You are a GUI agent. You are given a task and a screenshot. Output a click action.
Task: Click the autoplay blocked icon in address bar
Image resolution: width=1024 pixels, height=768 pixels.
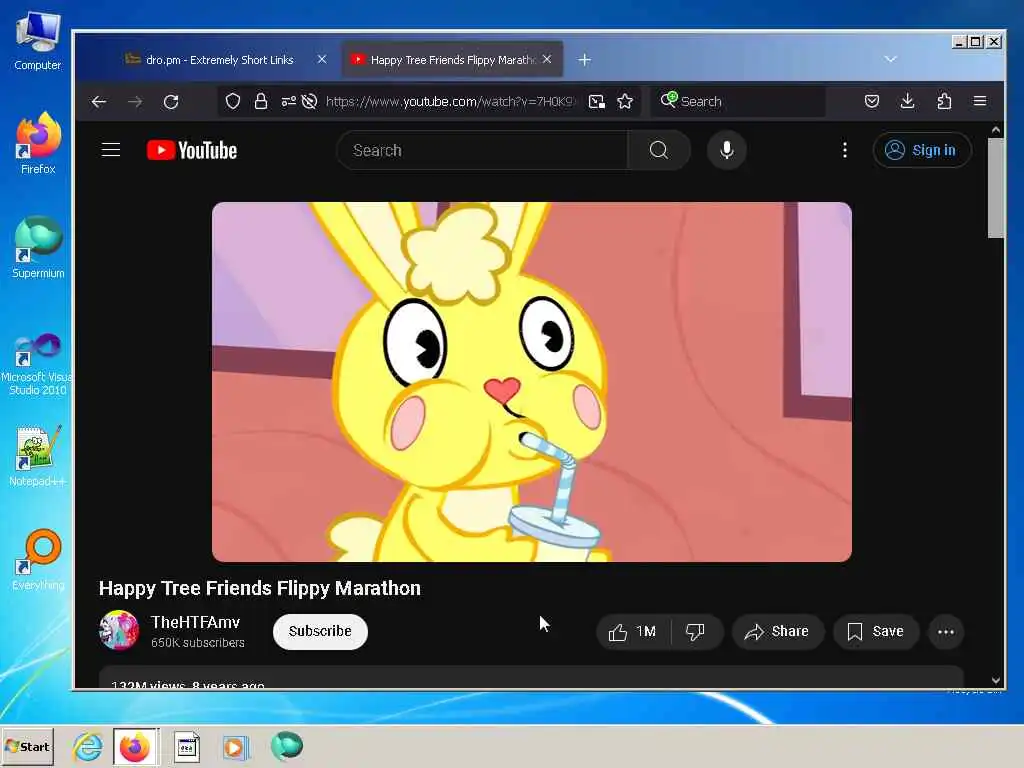click(x=310, y=101)
